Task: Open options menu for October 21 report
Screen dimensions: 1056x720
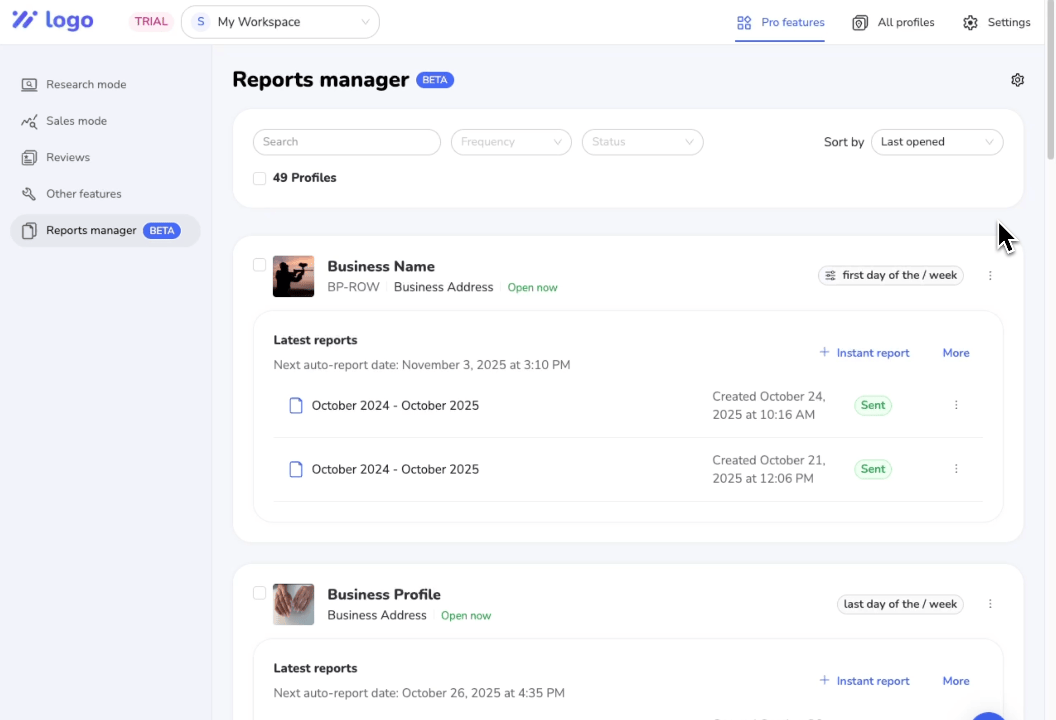Action: click(956, 469)
